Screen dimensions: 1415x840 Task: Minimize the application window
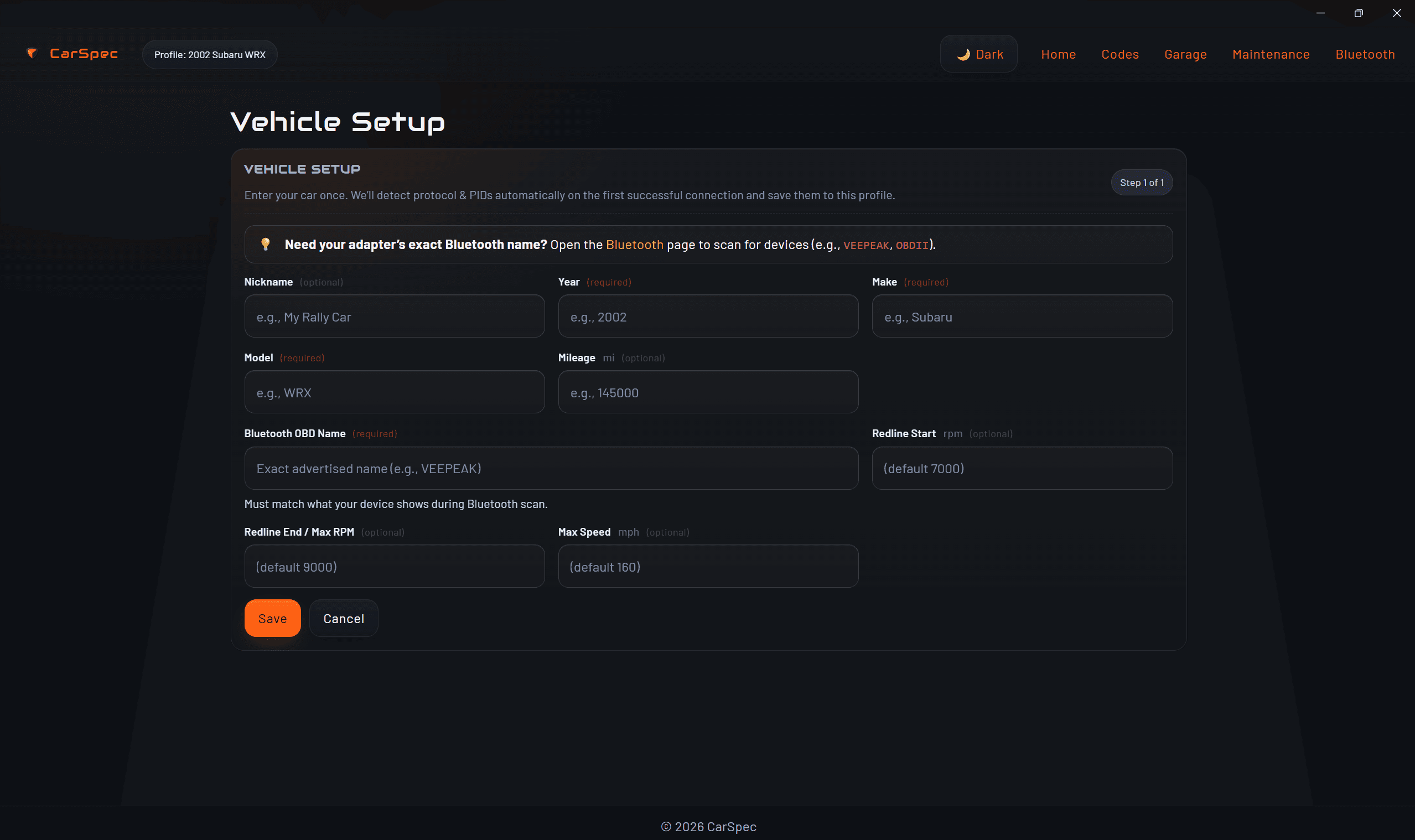tap(1320, 13)
